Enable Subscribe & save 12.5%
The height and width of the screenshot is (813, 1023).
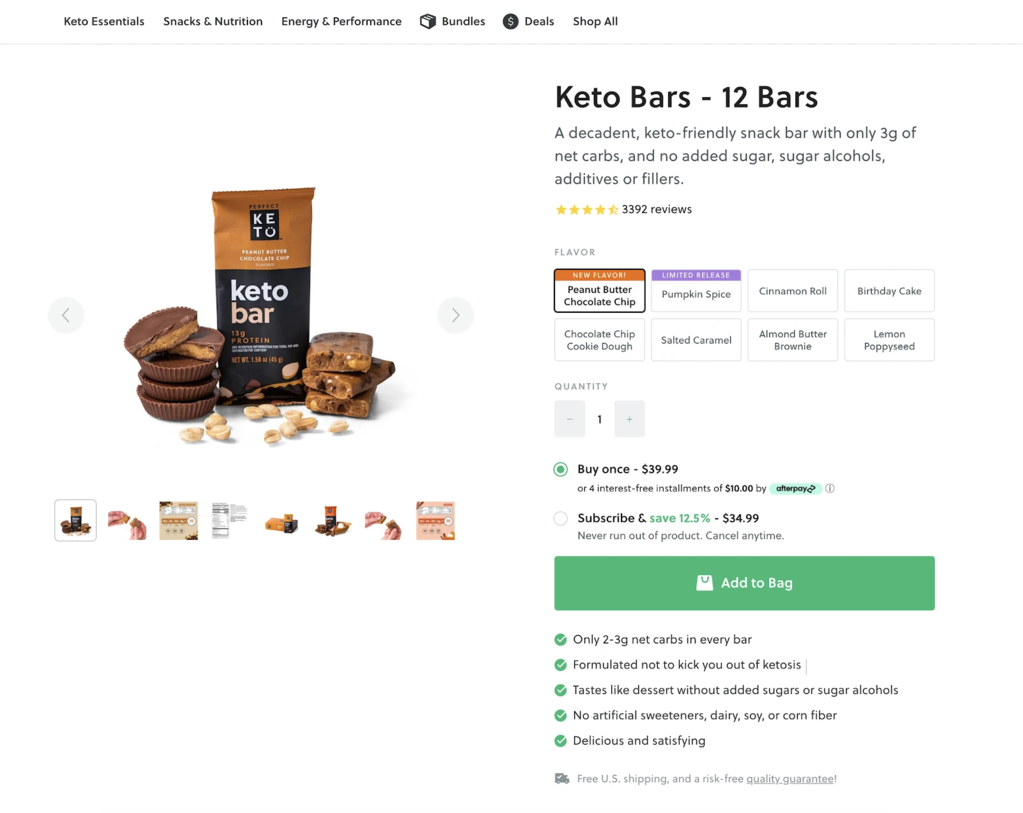click(561, 519)
